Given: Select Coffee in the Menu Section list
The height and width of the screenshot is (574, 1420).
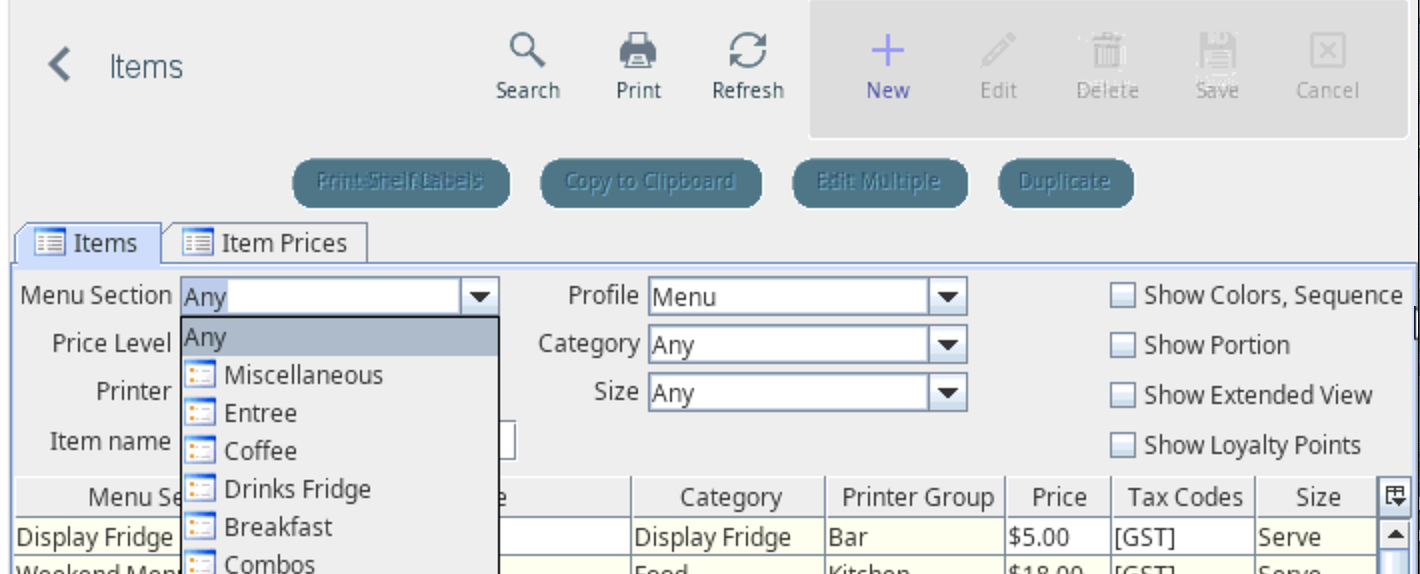Looking at the screenshot, I should pos(340,451).
